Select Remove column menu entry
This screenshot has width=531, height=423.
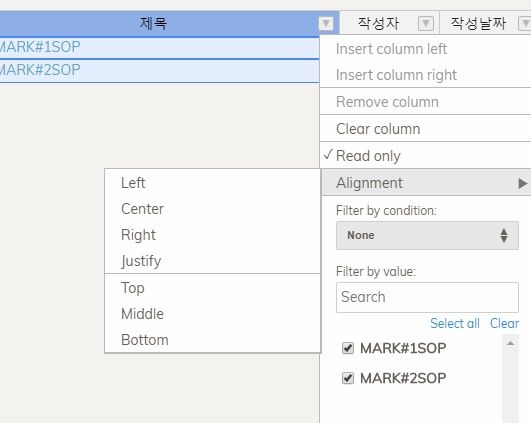(x=425, y=102)
